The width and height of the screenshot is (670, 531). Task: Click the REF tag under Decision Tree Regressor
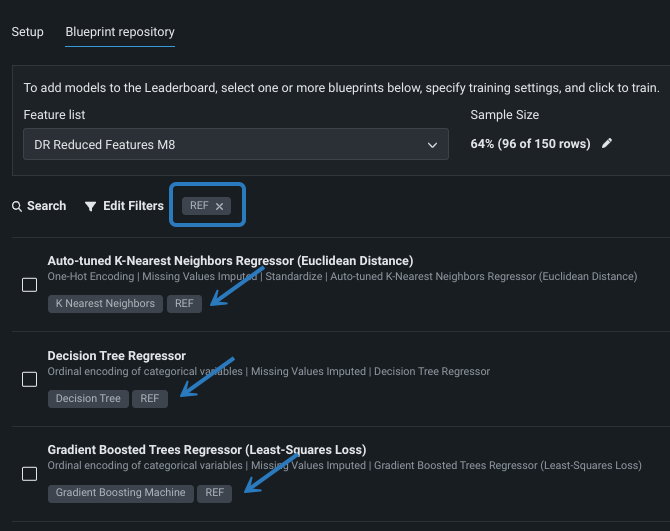click(149, 398)
